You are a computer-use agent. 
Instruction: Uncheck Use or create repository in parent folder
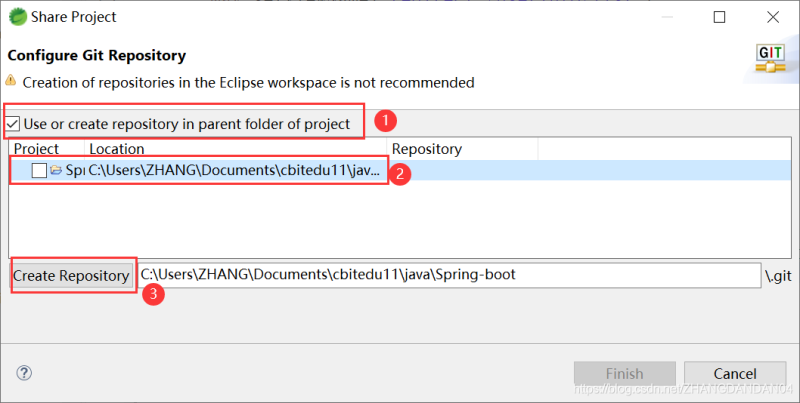click(x=12, y=125)
